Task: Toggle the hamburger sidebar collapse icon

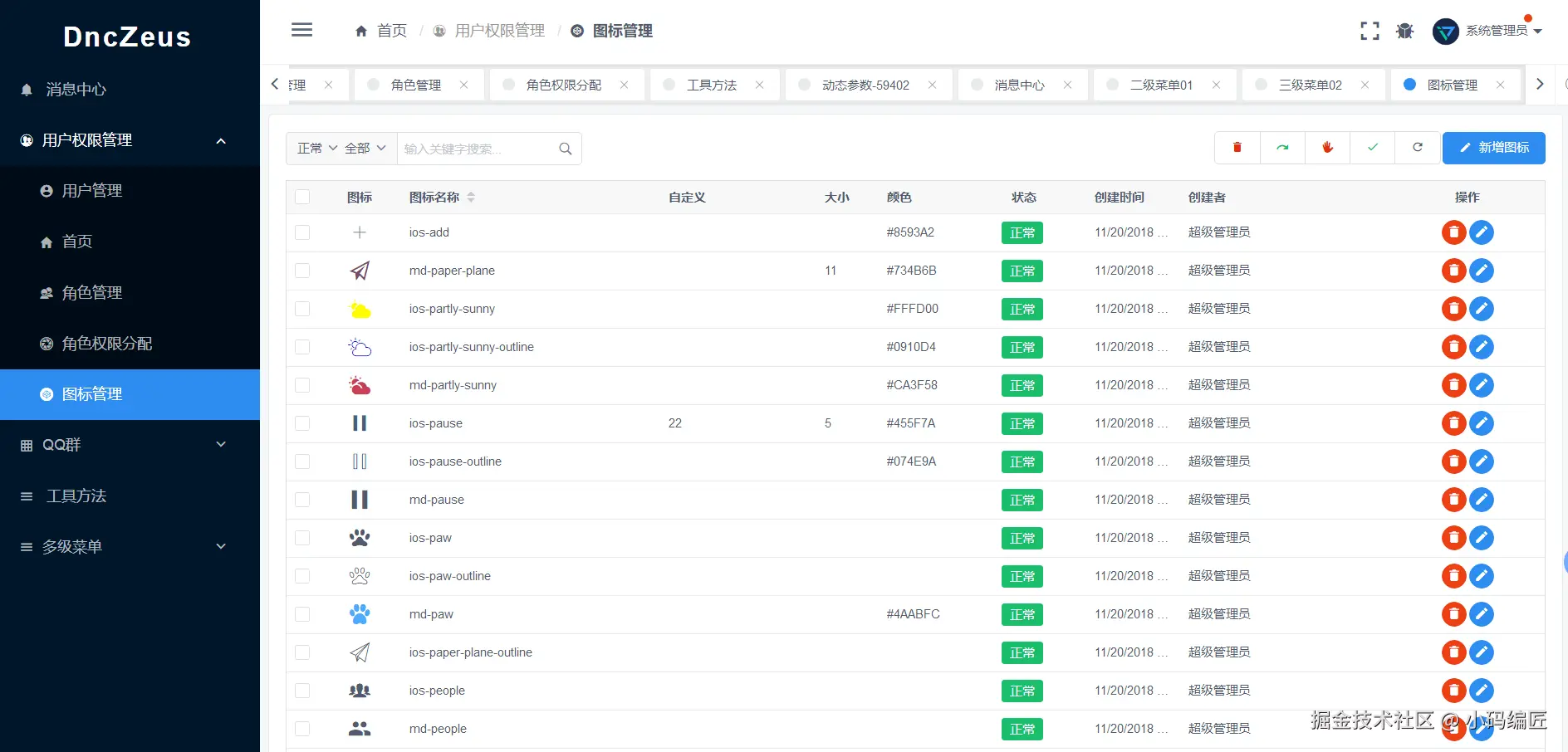Action: click(x=301, y=30)
